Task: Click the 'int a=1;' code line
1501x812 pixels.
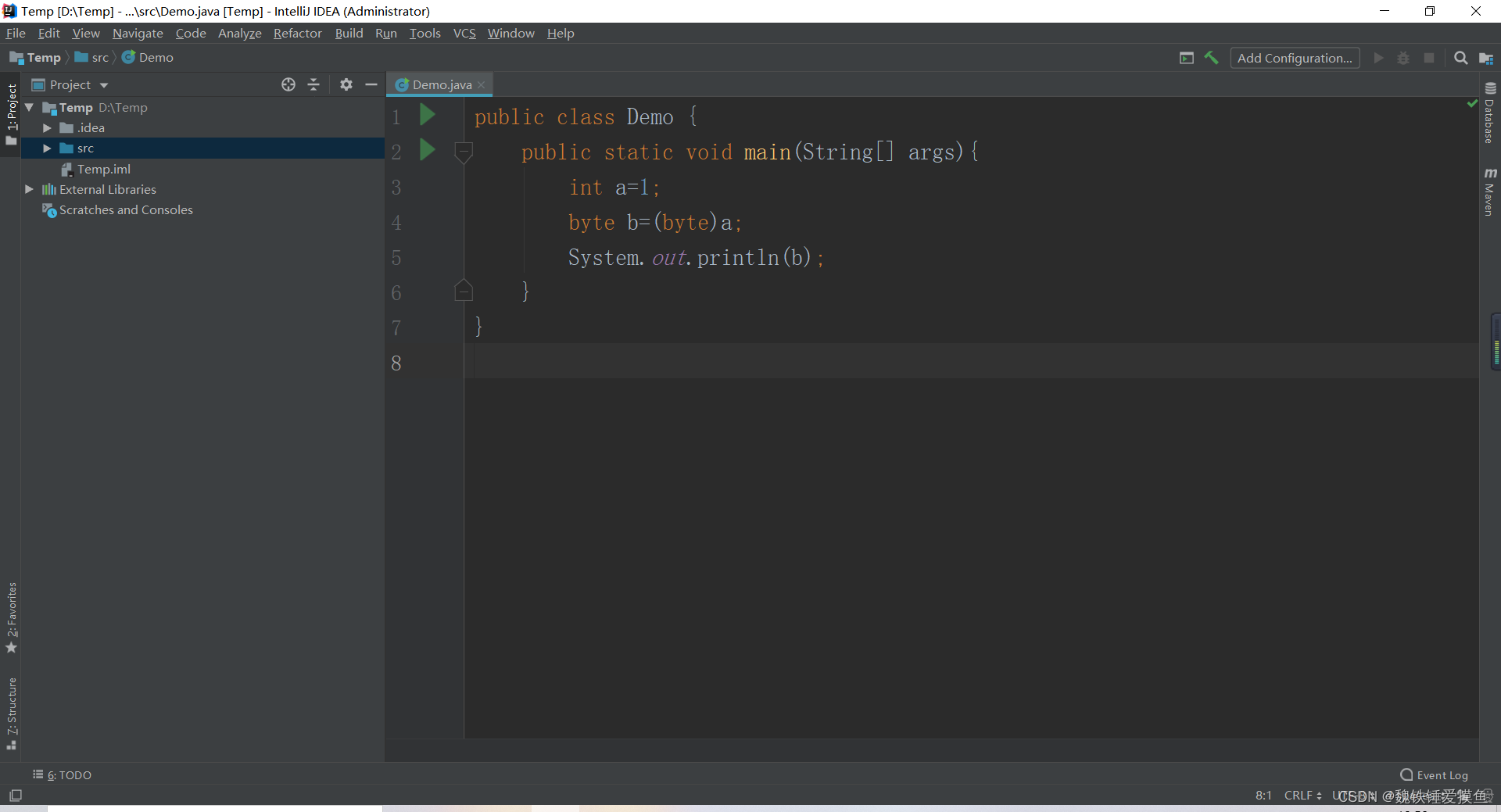Action: 614,188
